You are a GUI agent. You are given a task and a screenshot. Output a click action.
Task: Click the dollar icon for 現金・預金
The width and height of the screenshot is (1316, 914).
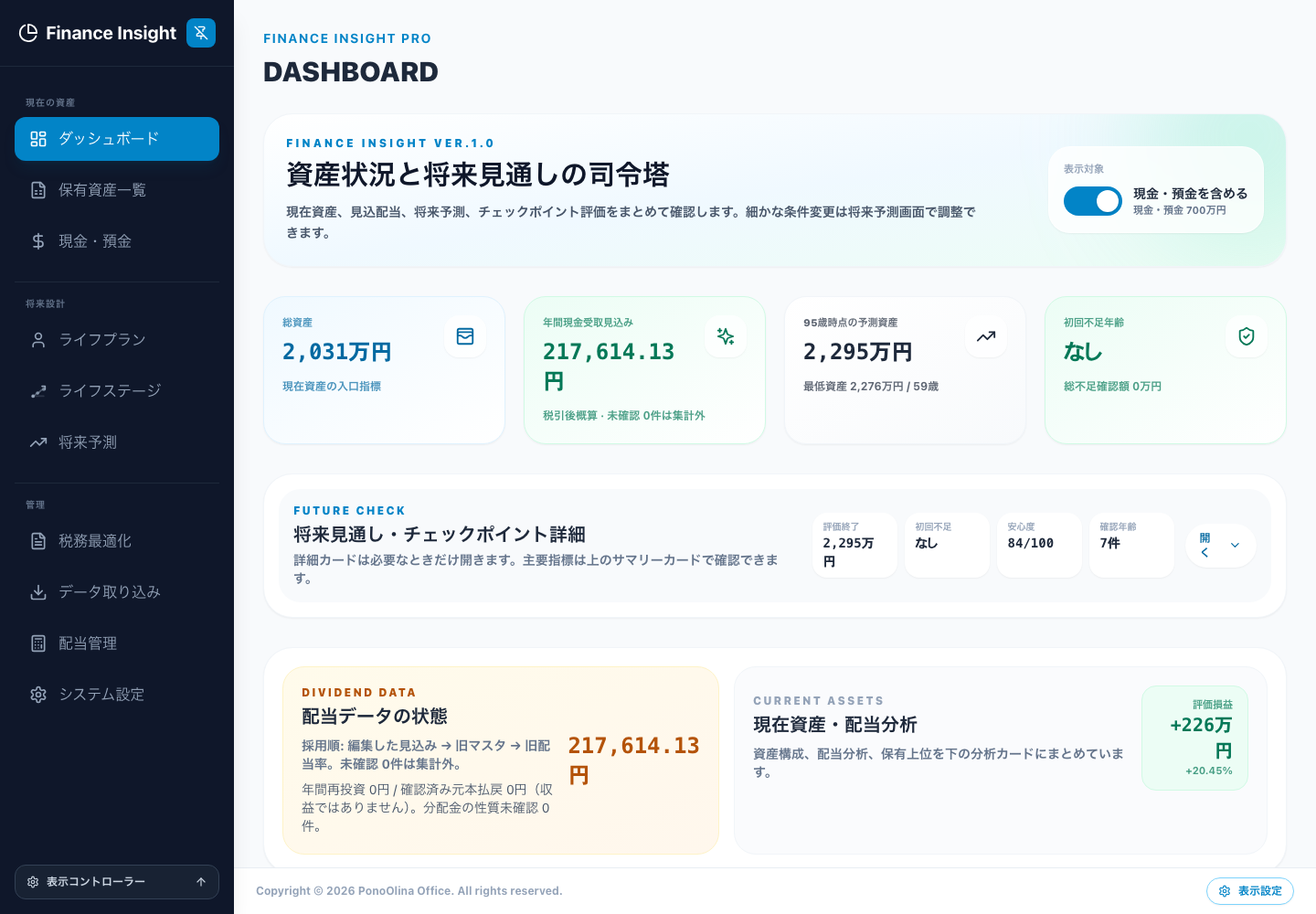38,241
